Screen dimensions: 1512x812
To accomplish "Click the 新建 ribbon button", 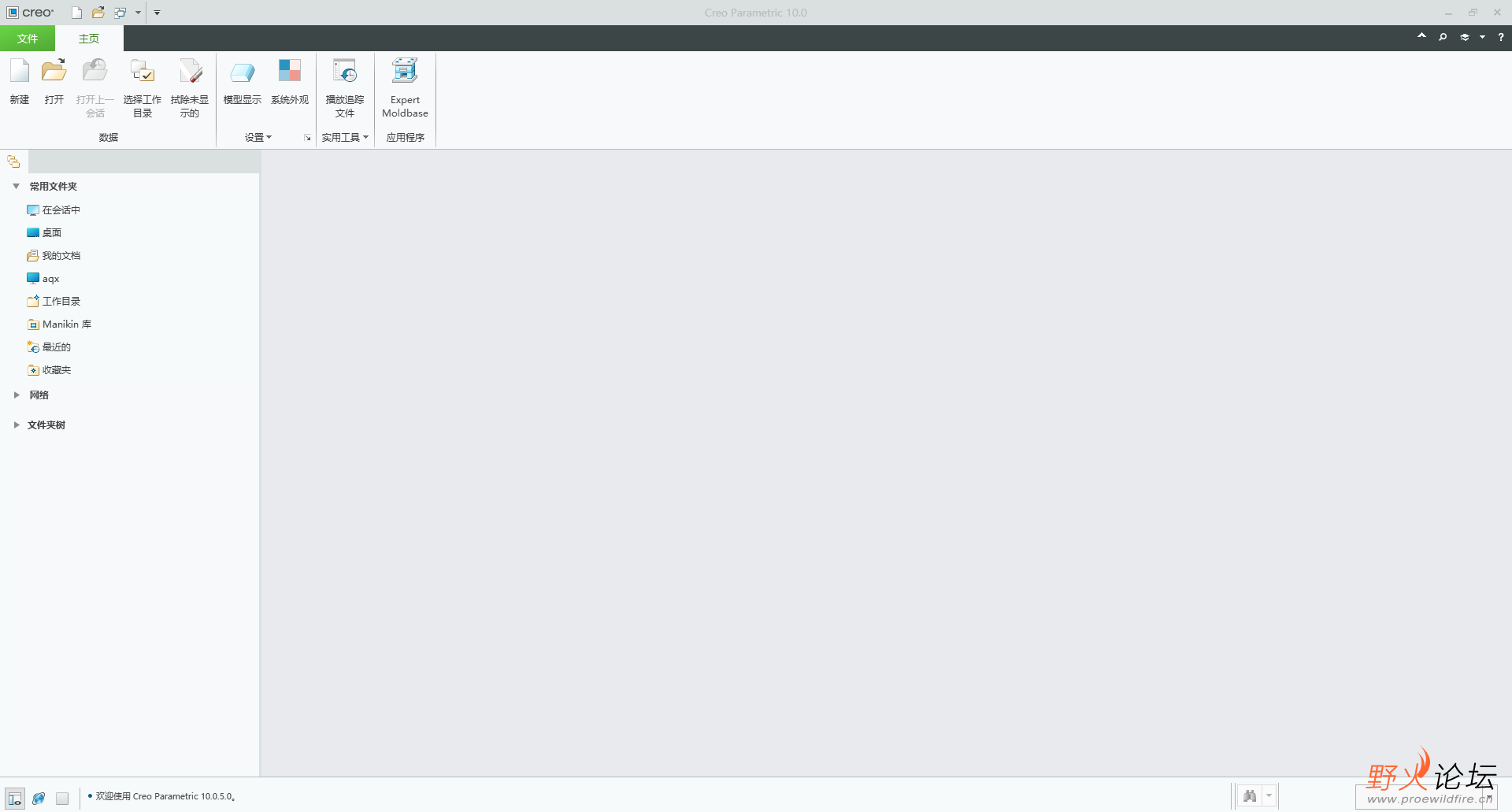I will pos(20,82).
